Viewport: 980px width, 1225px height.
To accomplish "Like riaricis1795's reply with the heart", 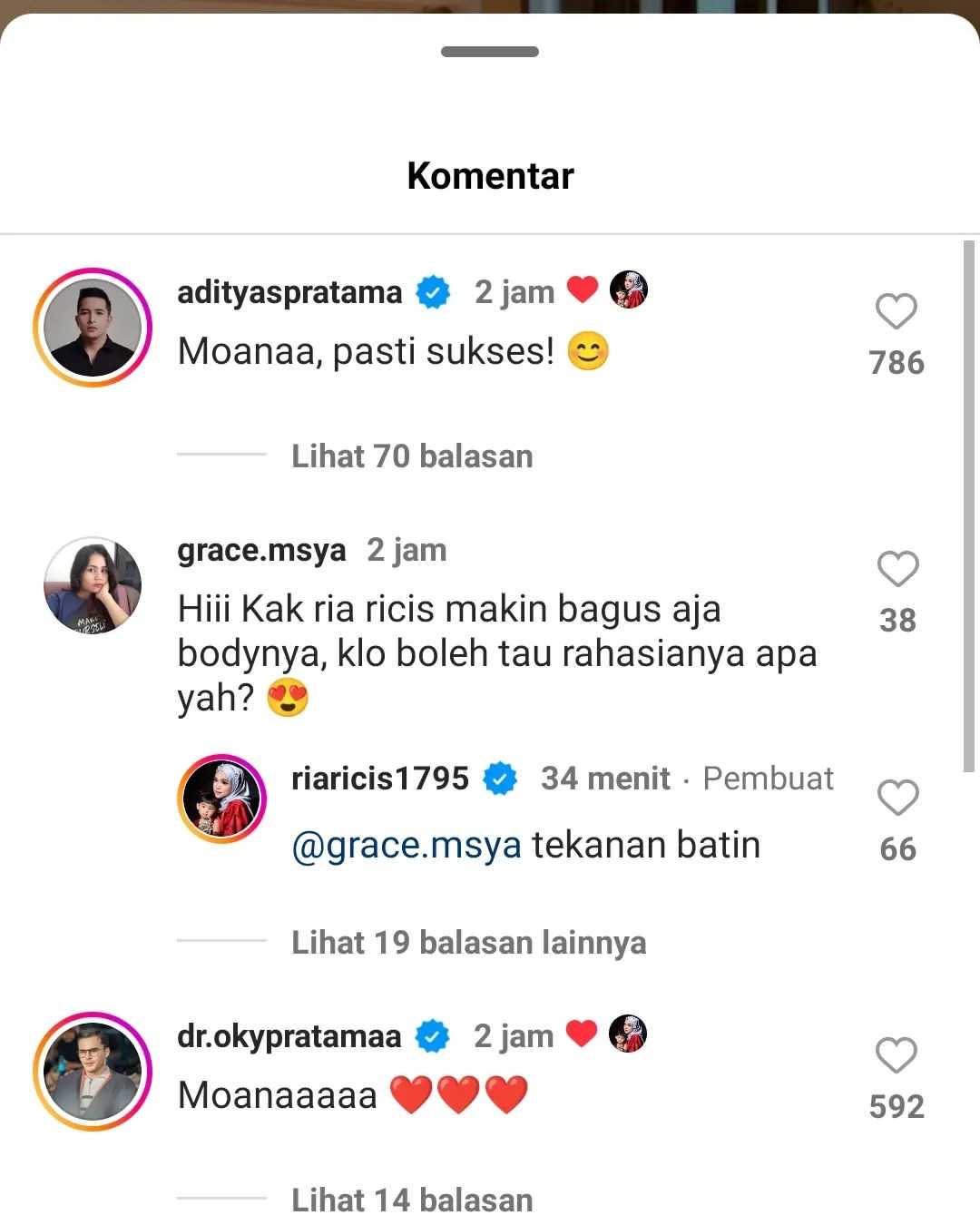I will point(897,799).
